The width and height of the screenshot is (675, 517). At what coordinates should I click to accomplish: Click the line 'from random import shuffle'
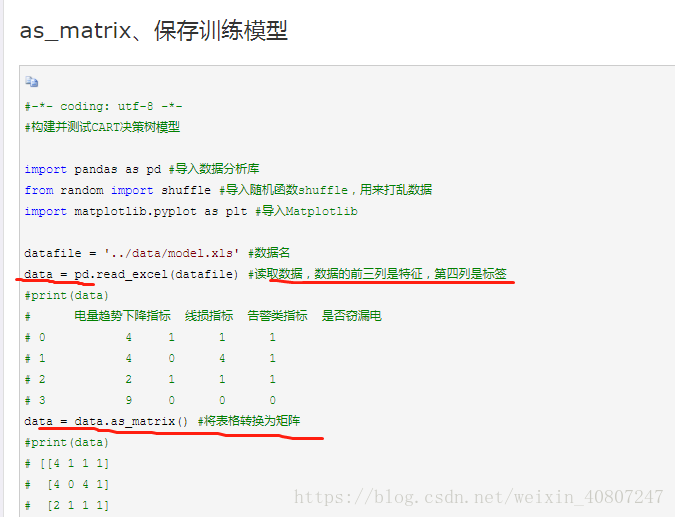[x=118, y=190]
